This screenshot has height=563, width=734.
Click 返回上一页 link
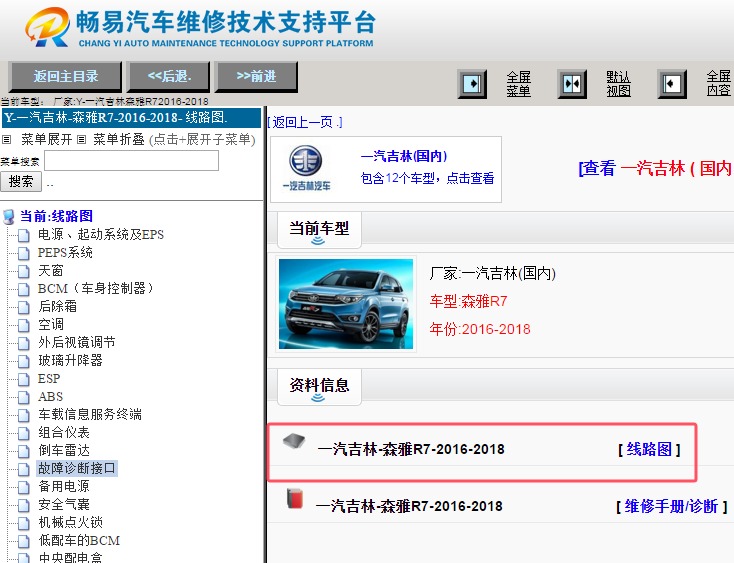click(305, 122)
